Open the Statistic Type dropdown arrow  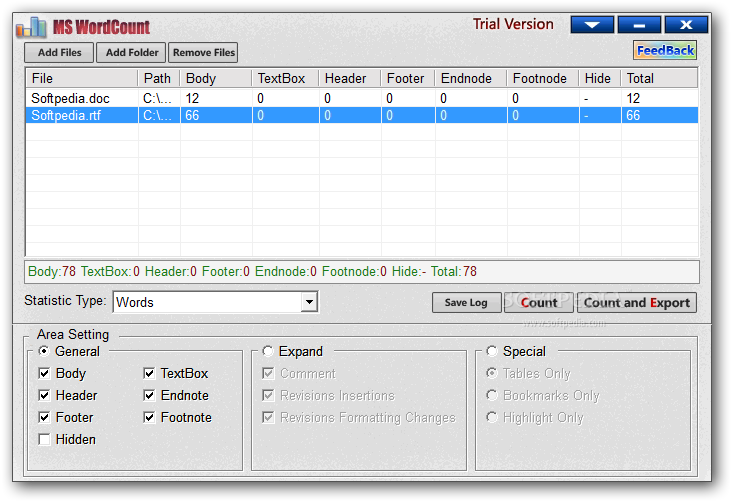309,302
